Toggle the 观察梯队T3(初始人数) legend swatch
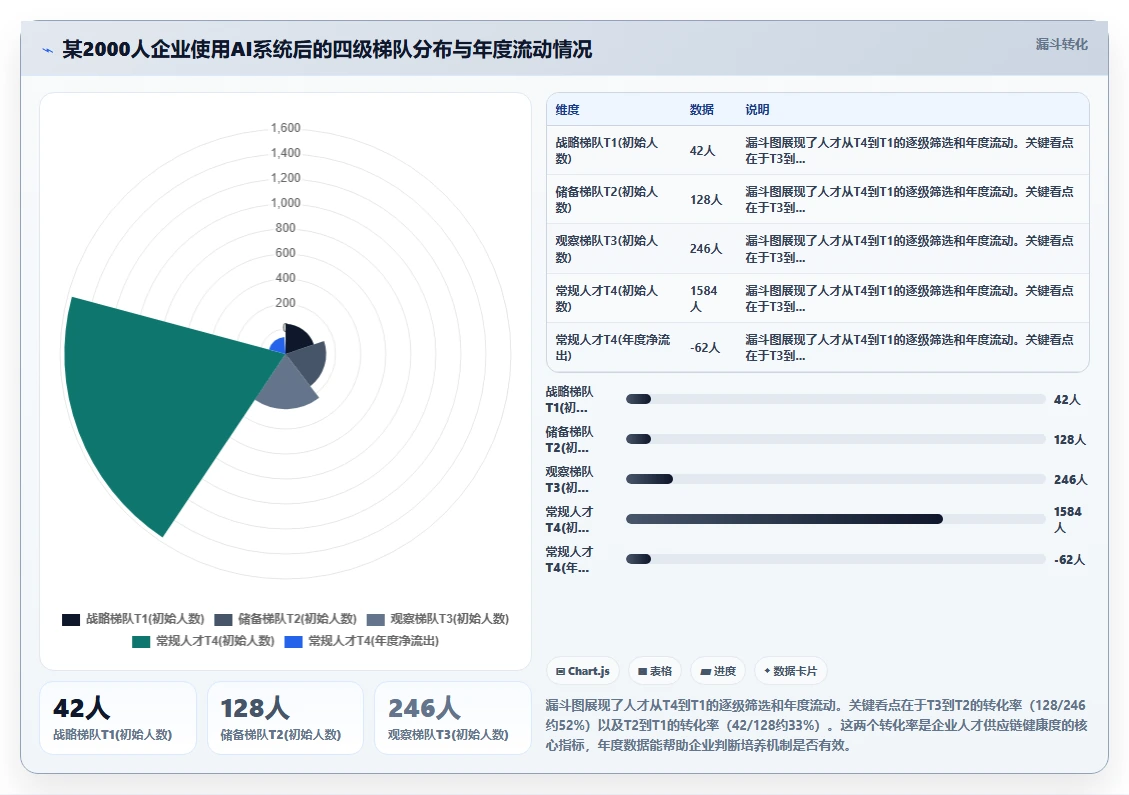 tap(375, 619)
